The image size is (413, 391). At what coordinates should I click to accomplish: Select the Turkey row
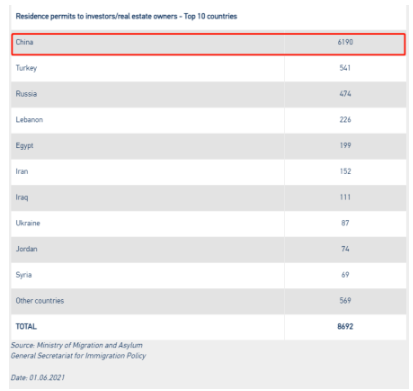click(x=209, y=68)
